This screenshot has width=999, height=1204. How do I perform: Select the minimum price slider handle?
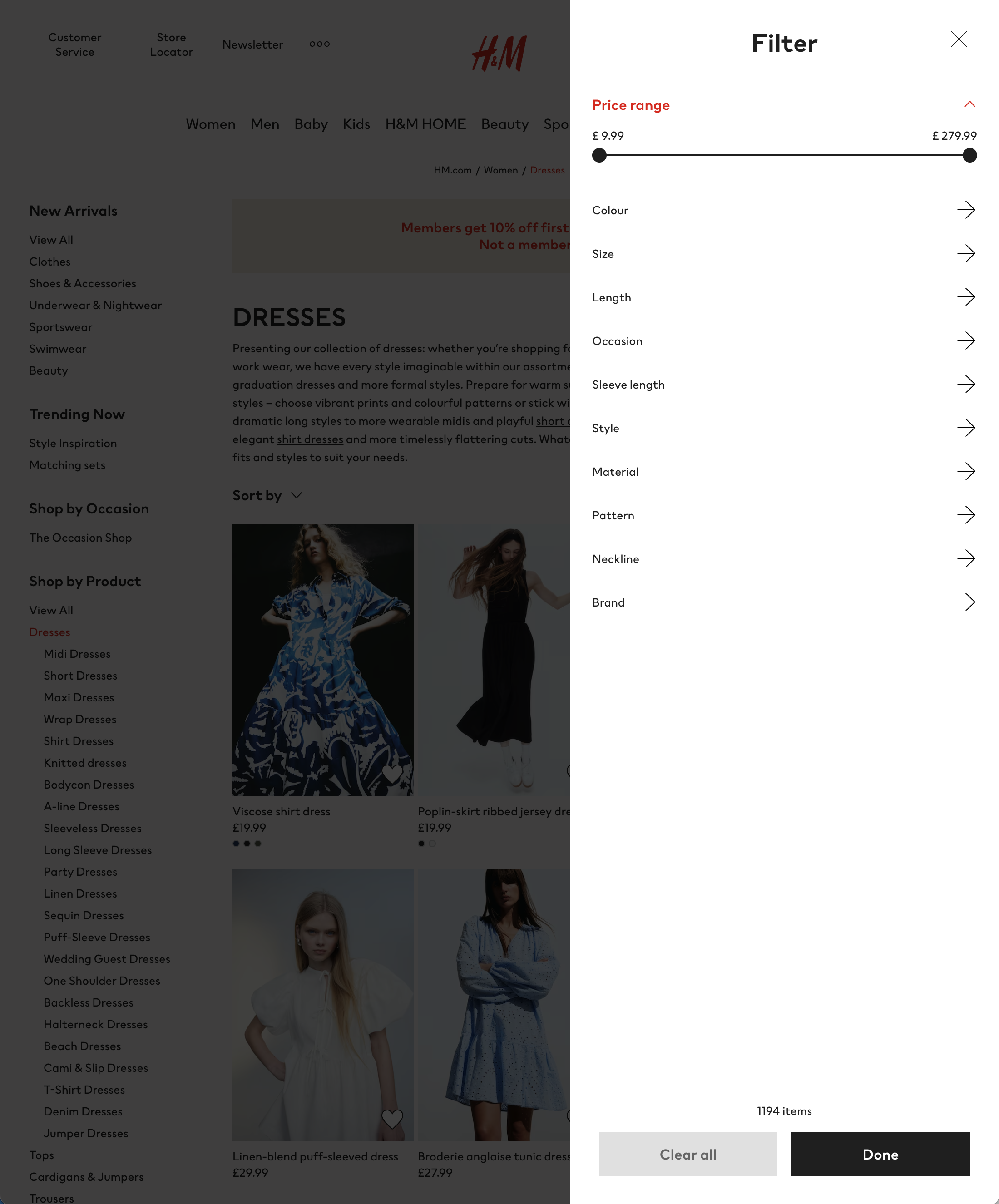[x=599, y=155]
